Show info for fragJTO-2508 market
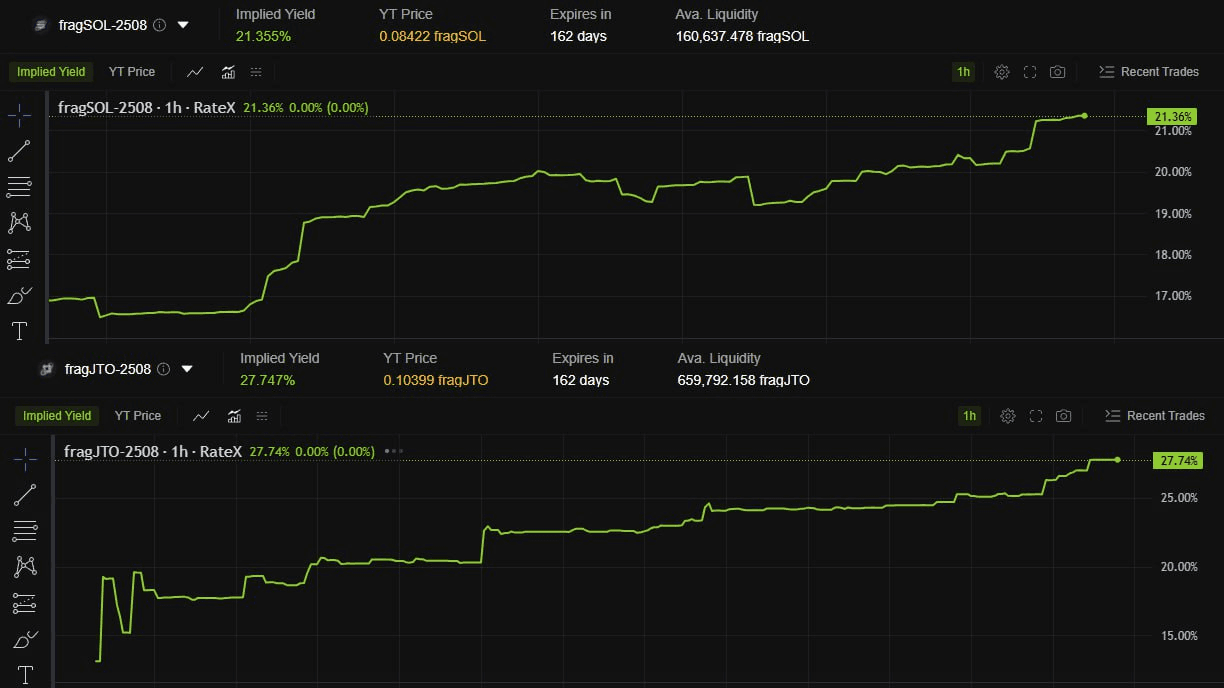Screen dimensions: 1224x688 click(164, 369)
